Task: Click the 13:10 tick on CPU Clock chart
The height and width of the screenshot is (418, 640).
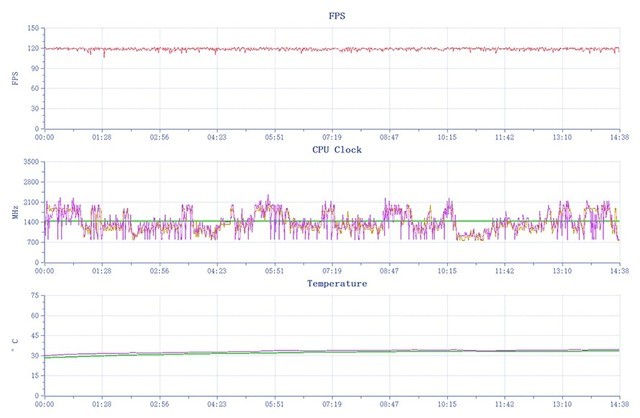Action: click(x=562, y=271)
